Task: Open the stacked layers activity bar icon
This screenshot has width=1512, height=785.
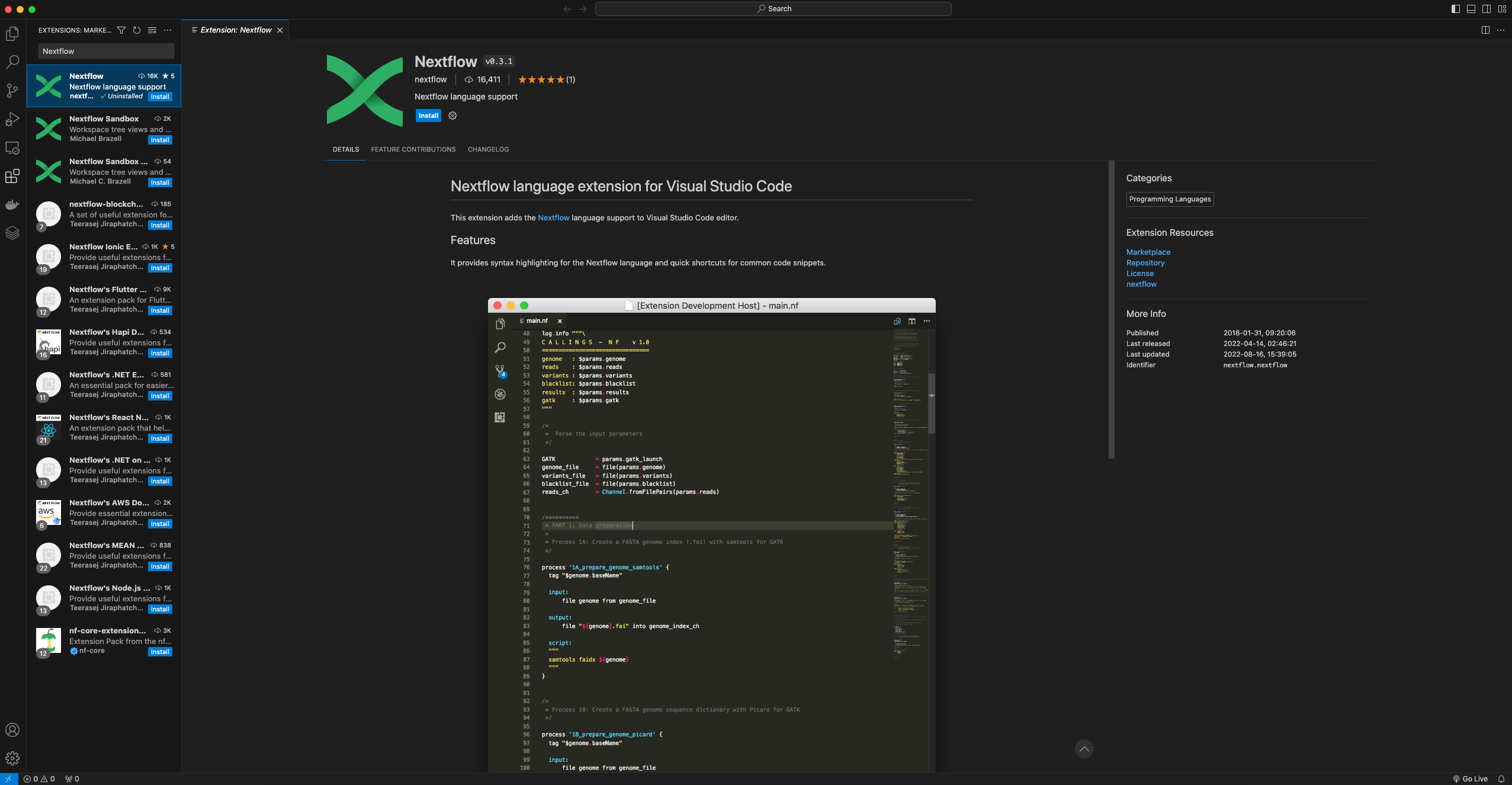Action: click(x=12, y=233)
